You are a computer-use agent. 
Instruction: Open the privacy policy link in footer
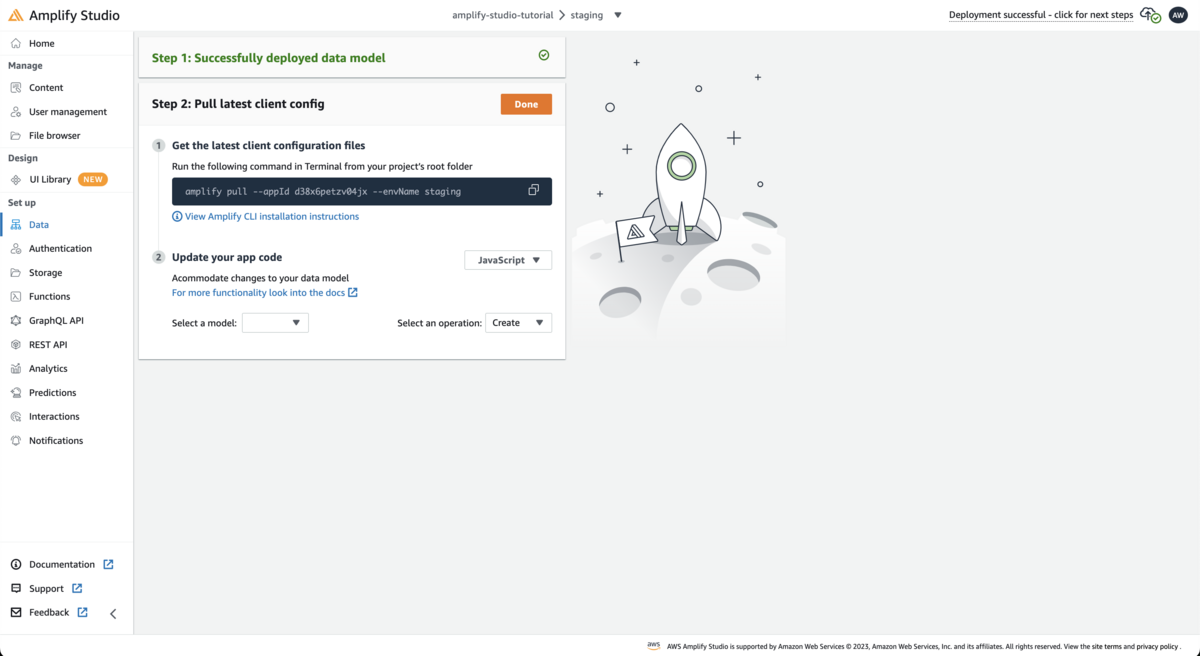pos(1157,647)
